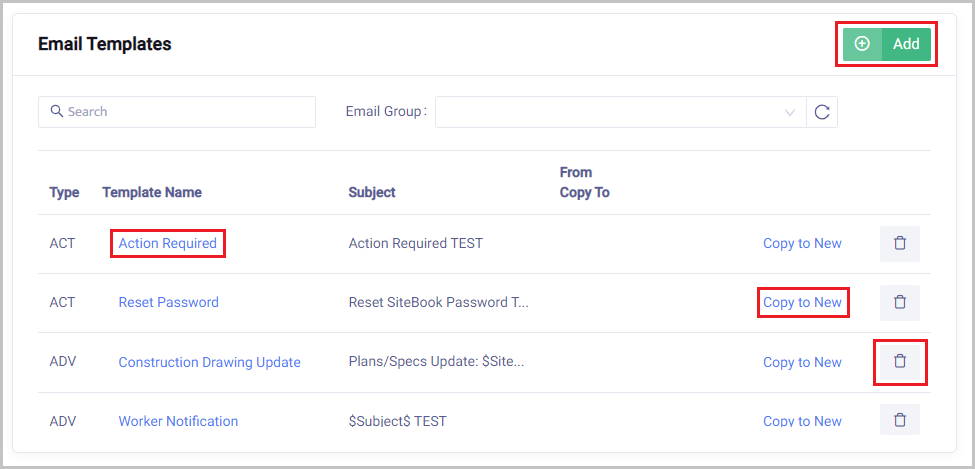Remove the Worker Notification template
The image size is (975, 469).
899,420
